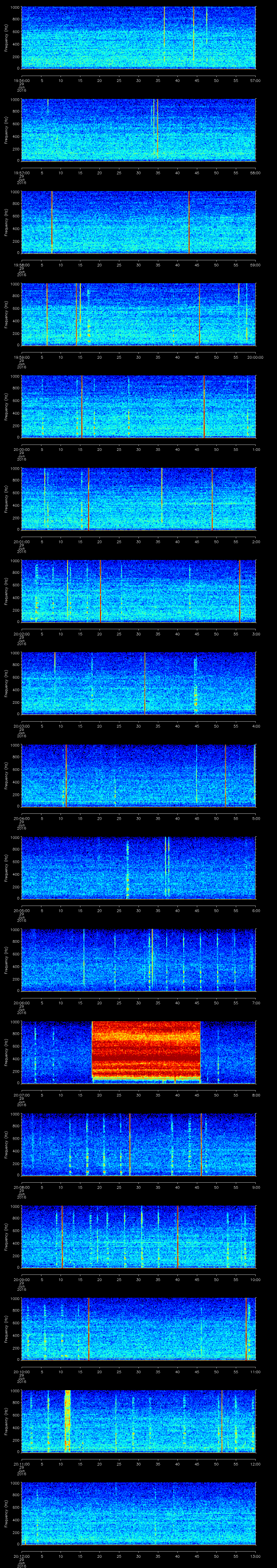The height and width of the screenshot is (1568, 277).
Task: Click the 20:08:00 time label
Action: coord(21,1187)
